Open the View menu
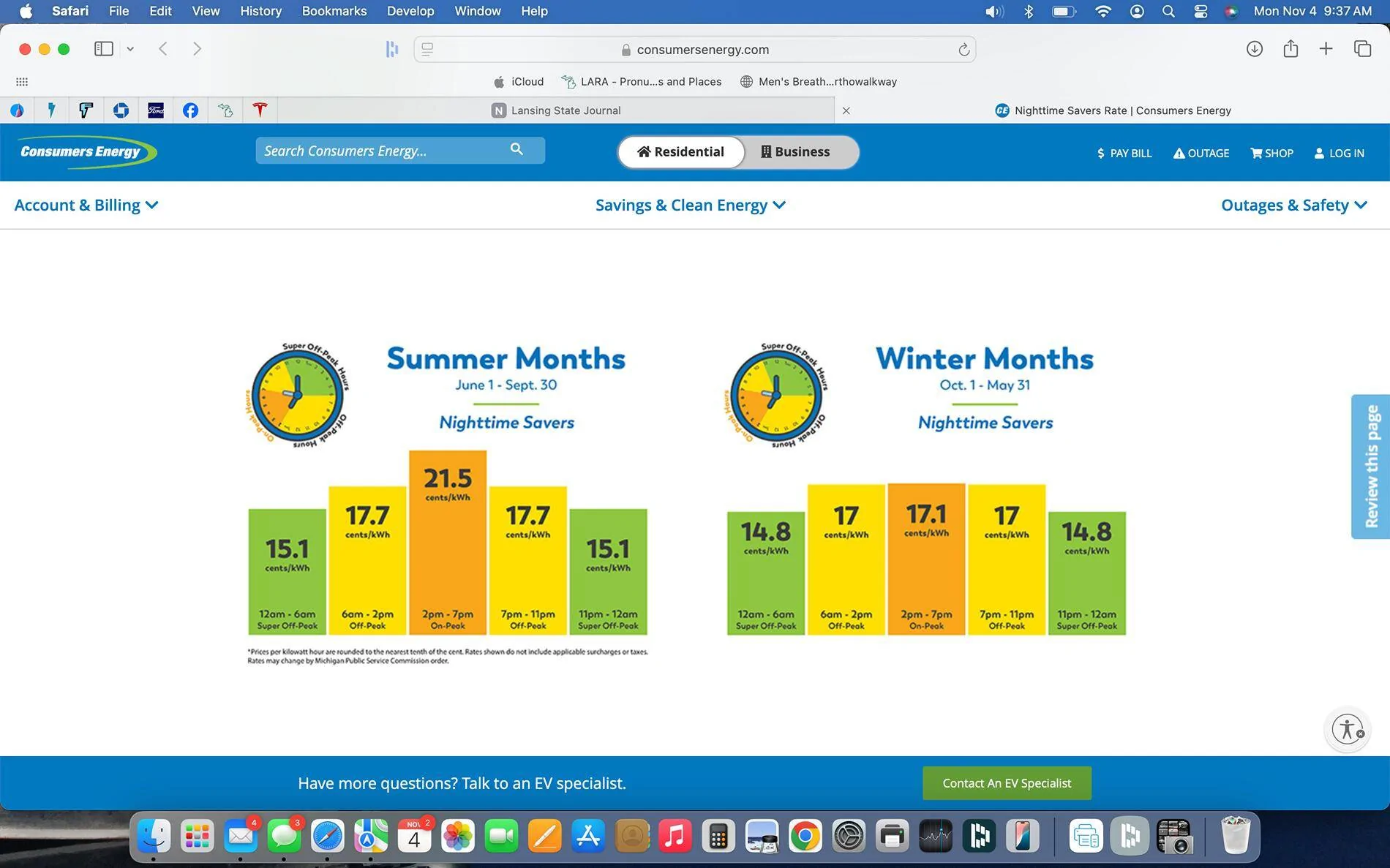Viewport: 1390px width, 868px height. click(206, 11)
